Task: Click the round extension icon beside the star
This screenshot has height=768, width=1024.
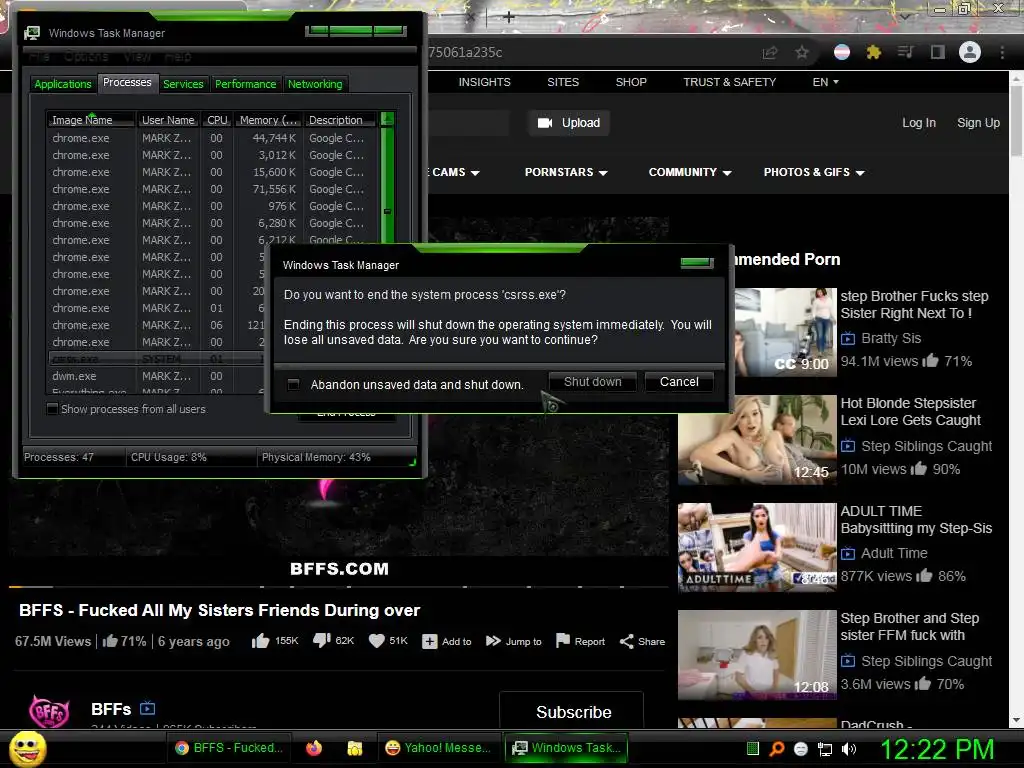Action: point(842,52)
